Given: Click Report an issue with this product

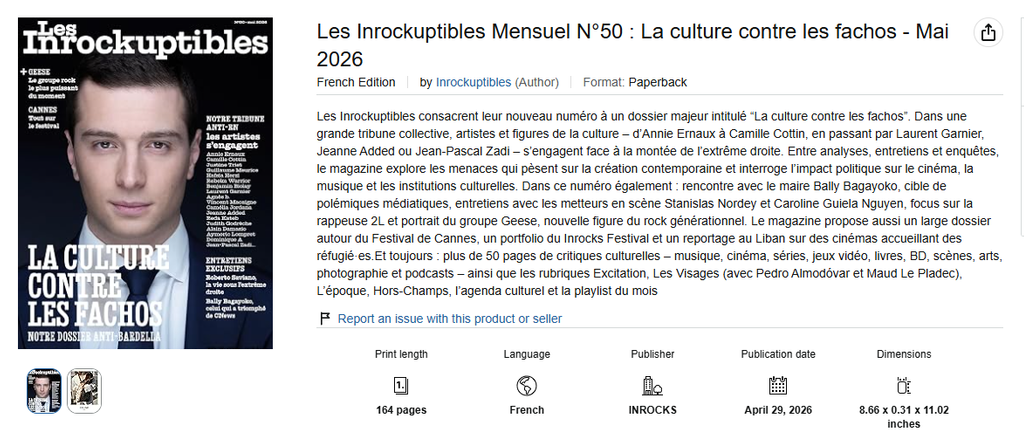Looking at the screenshot, I should (x=449, y=319).
